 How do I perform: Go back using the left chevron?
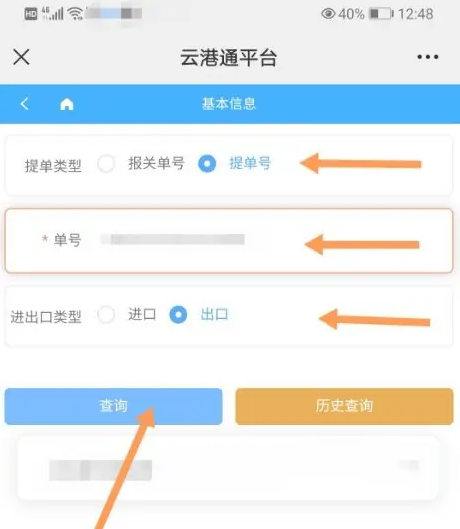tap(24, 104)
